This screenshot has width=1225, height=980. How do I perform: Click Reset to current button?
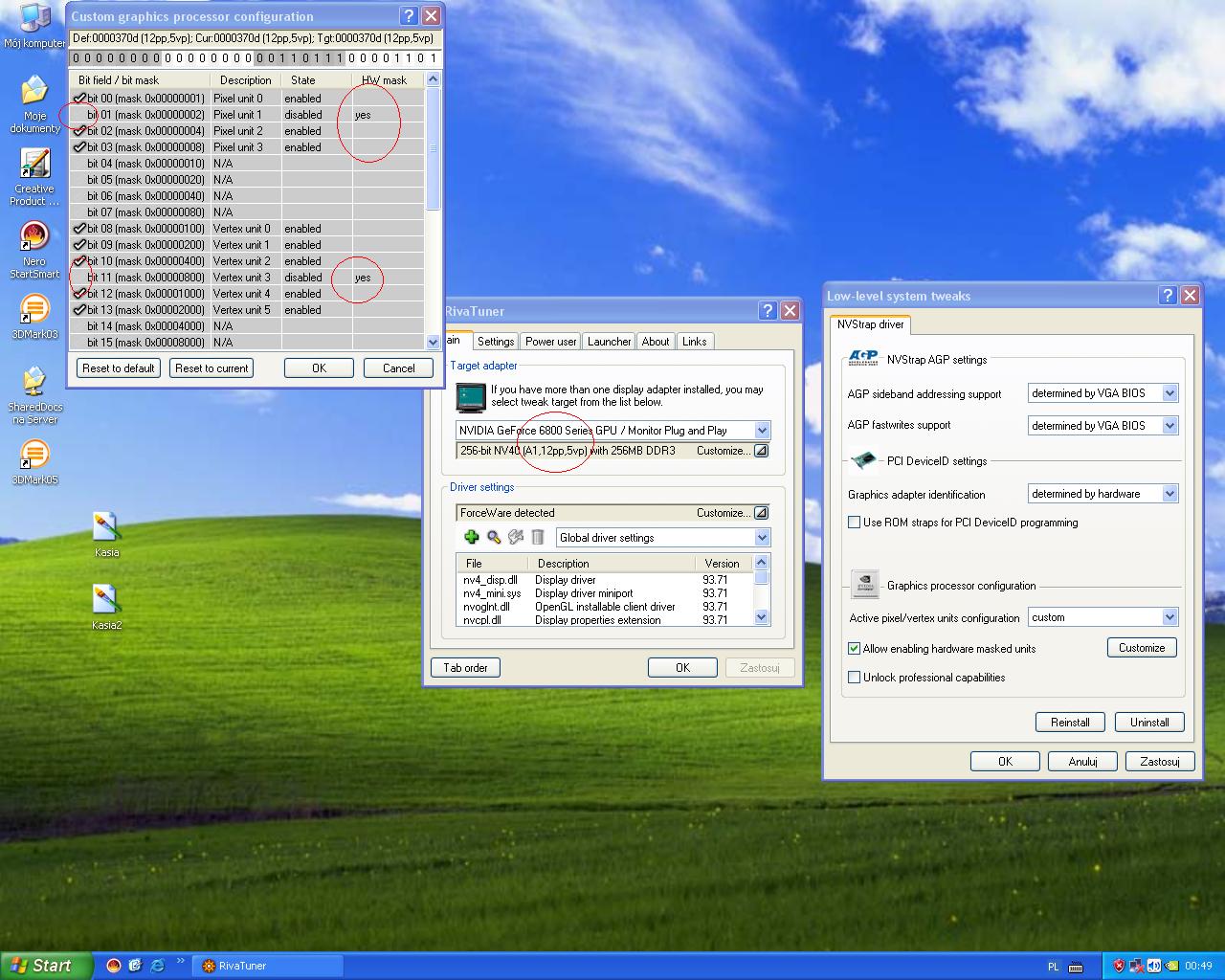(212, 368)
